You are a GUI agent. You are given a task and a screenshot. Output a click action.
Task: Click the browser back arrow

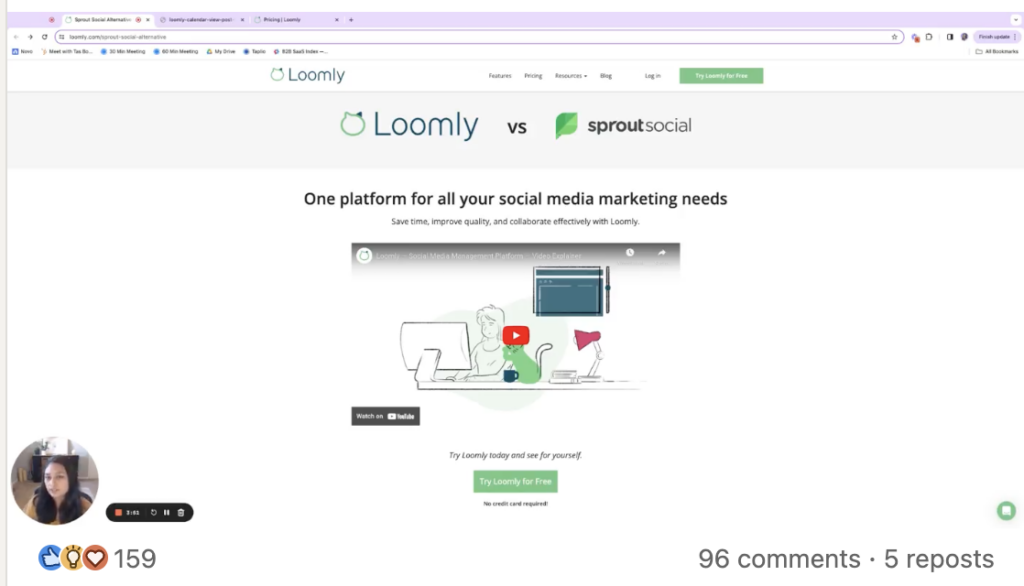pyautogui.click(x=16, y=37)
